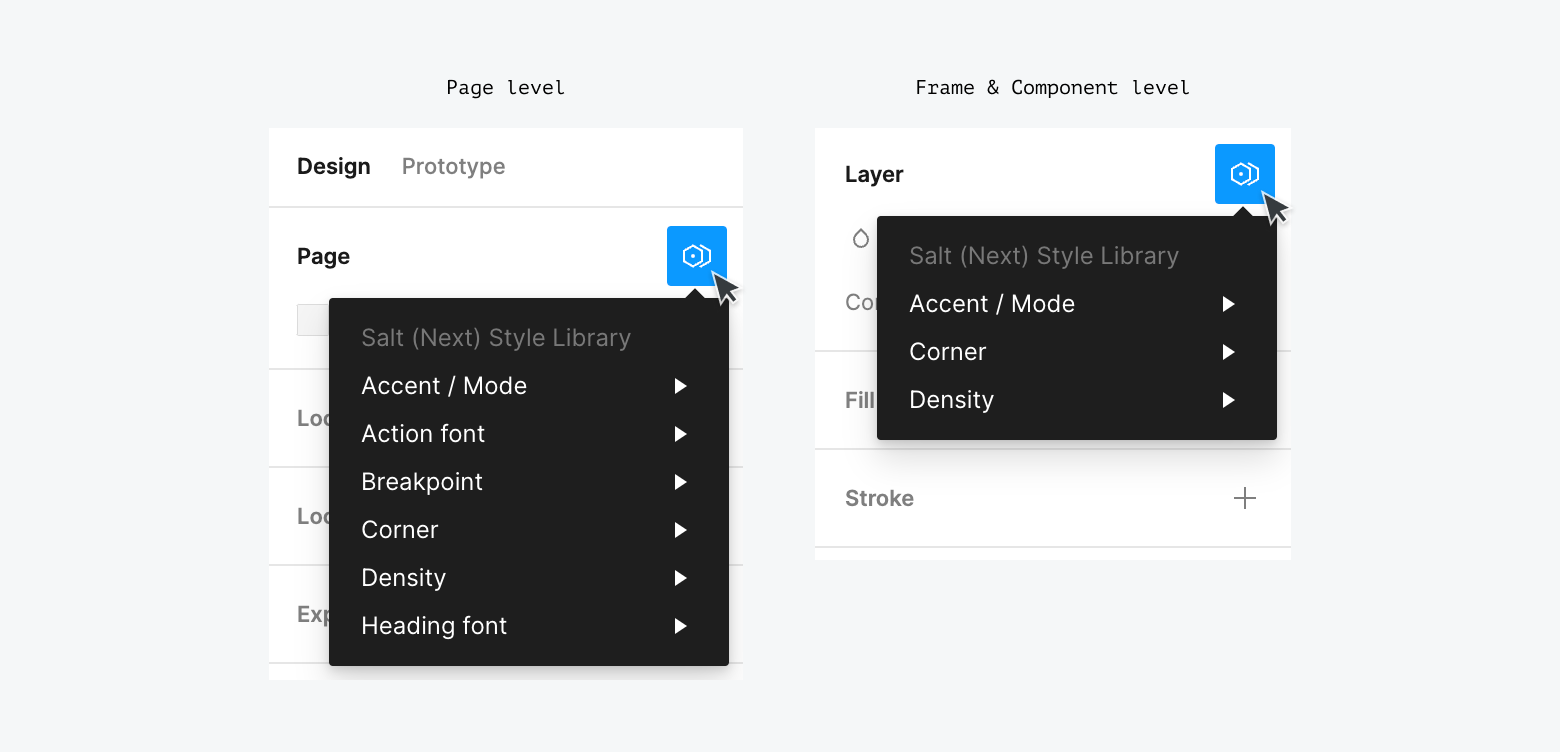Expand the Accent / Mode submenu arrow
Screen dimensions: 1560x752
681,386
